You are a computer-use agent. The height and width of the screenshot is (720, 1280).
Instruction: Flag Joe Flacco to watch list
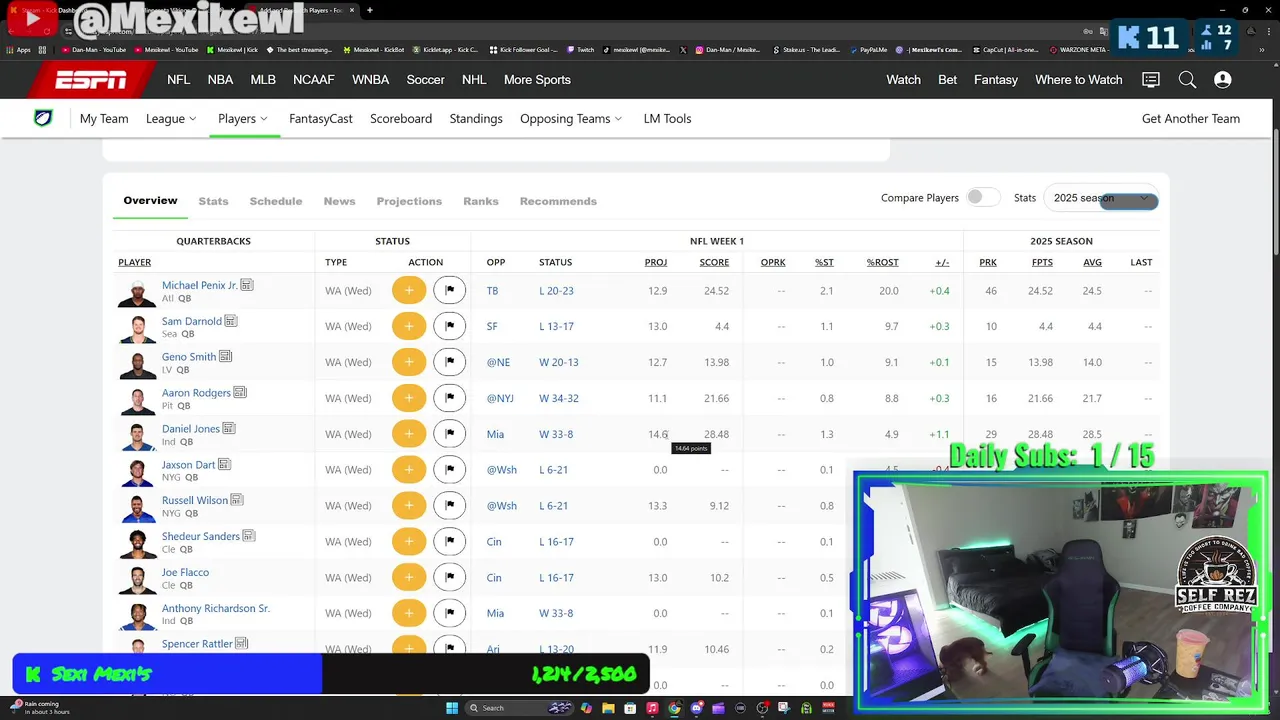(450, 578)
